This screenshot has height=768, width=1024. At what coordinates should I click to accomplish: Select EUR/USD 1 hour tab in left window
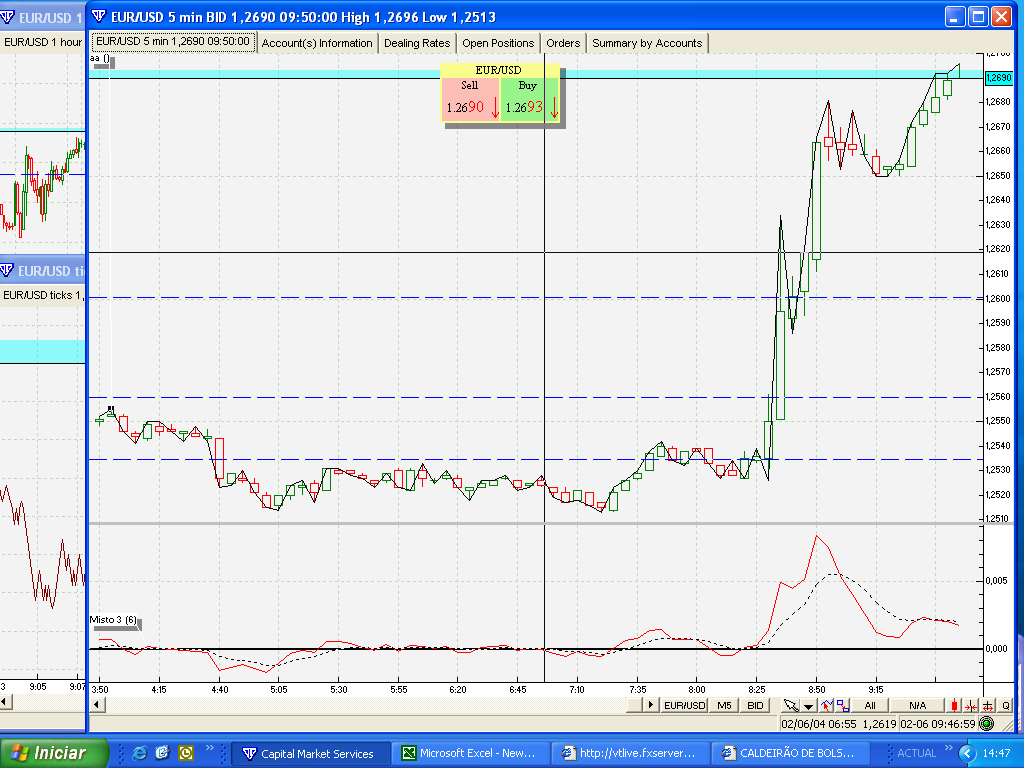pos(42,42)
